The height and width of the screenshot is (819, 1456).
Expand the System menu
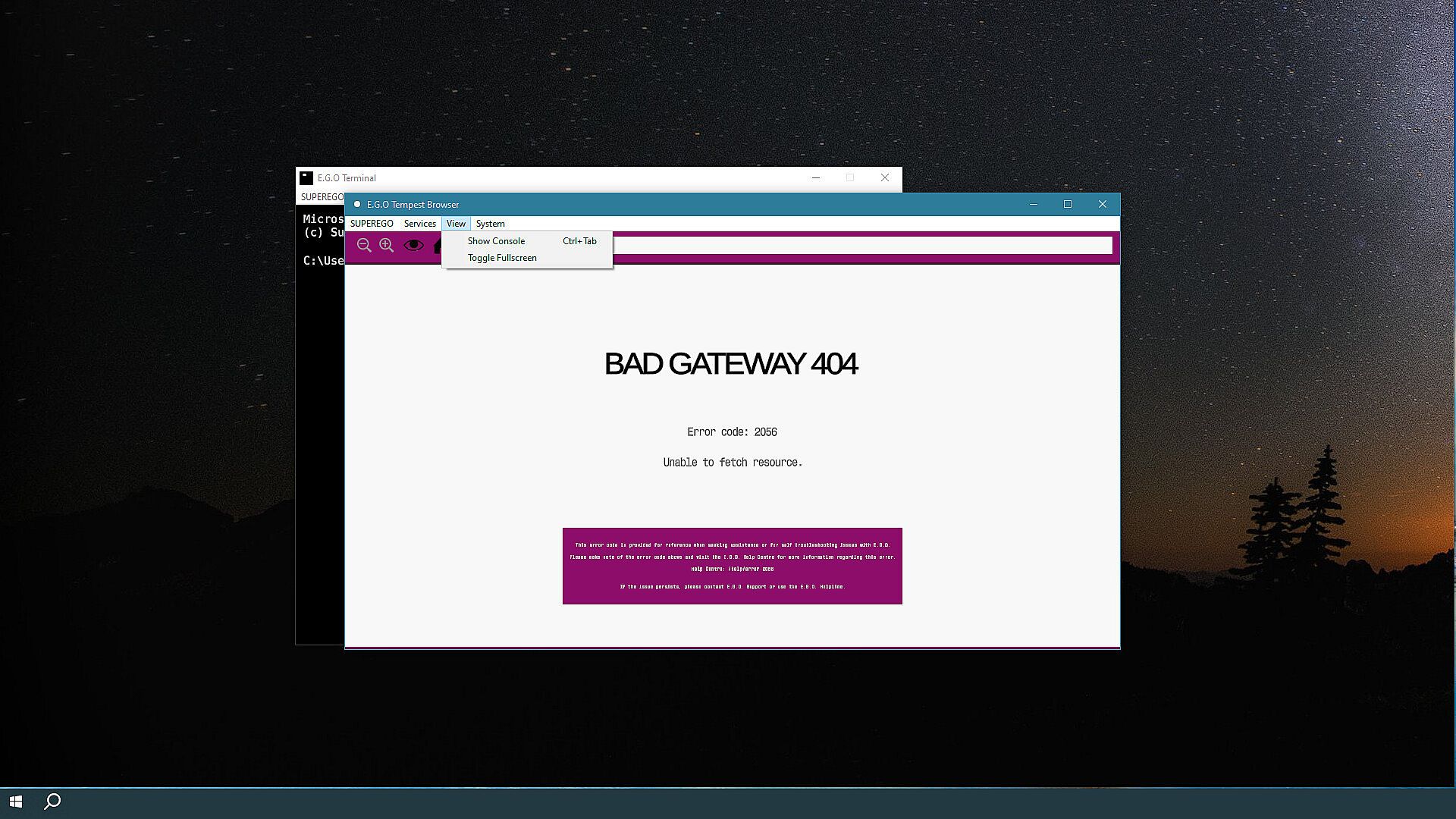490,224
